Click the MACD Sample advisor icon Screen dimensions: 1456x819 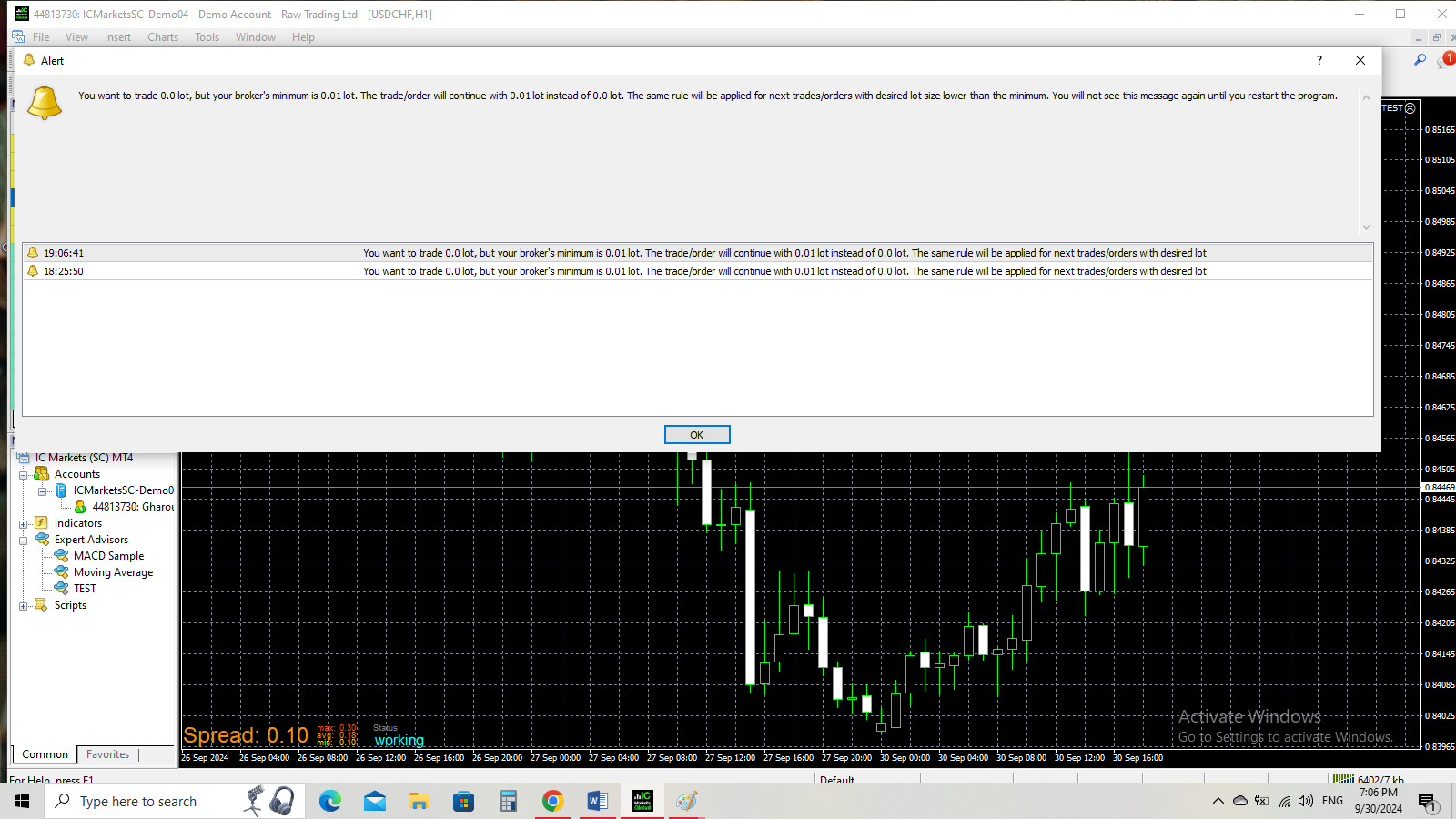61,556
